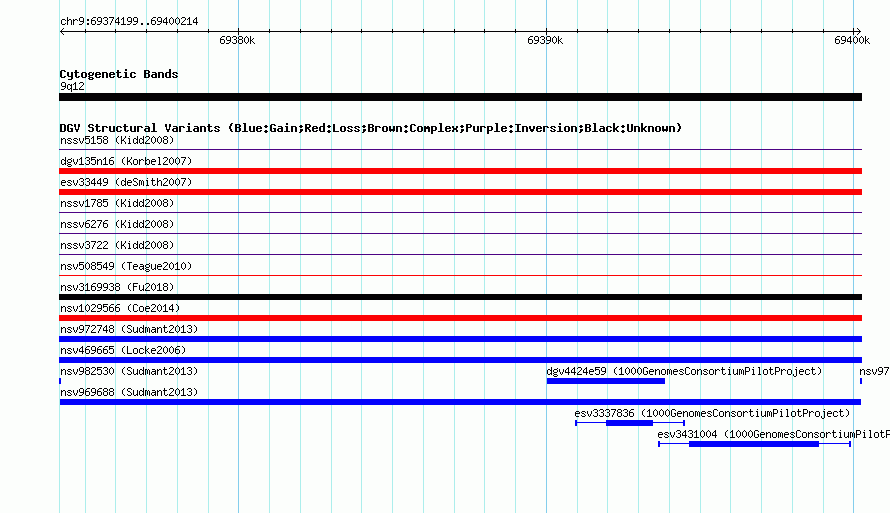
Task: Select the black 9q12 cytogenetic band bar
Action: (x=460, y=97)
